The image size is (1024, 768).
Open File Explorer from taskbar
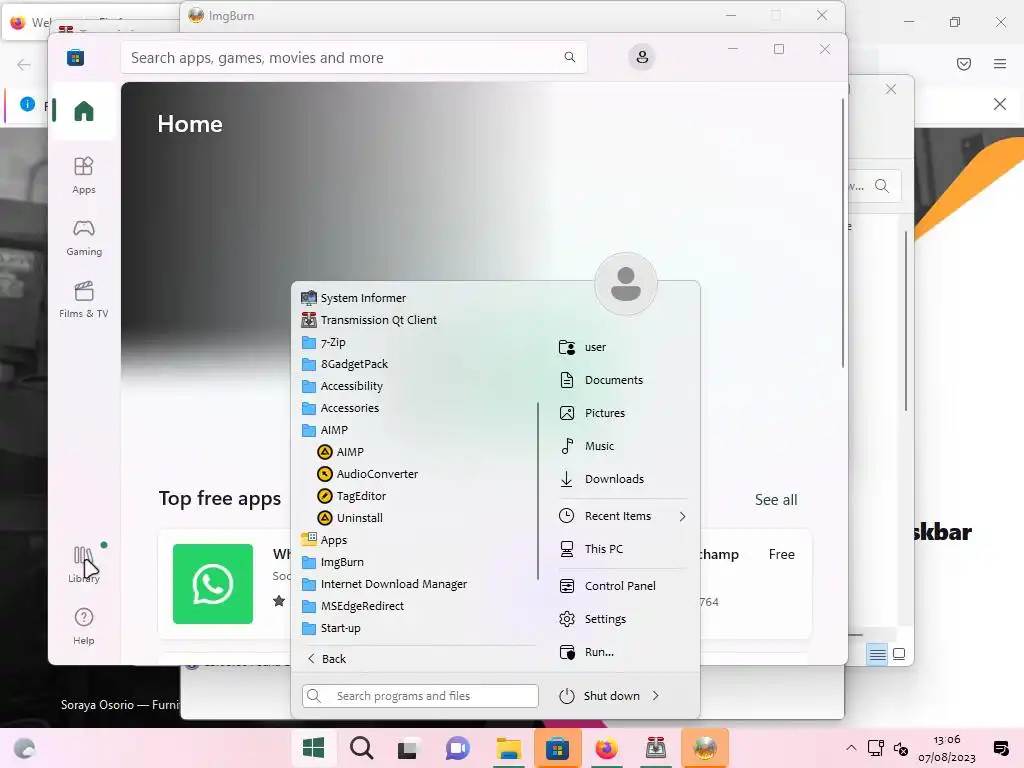508,748
